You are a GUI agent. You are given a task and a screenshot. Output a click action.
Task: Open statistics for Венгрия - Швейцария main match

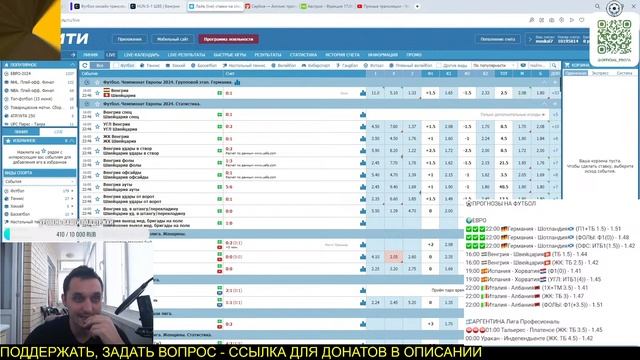pos(363,93)
